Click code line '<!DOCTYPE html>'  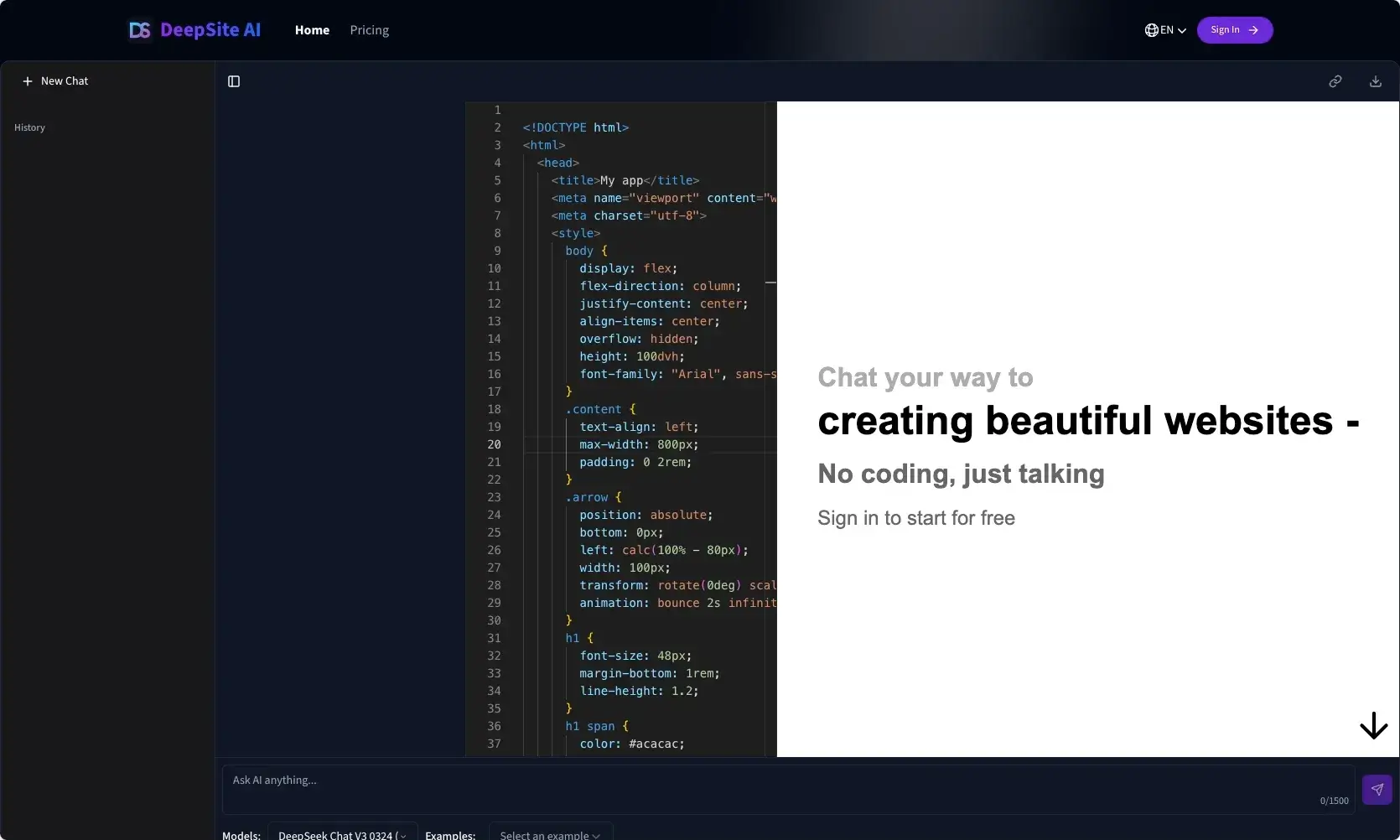(x=576, y=127)
